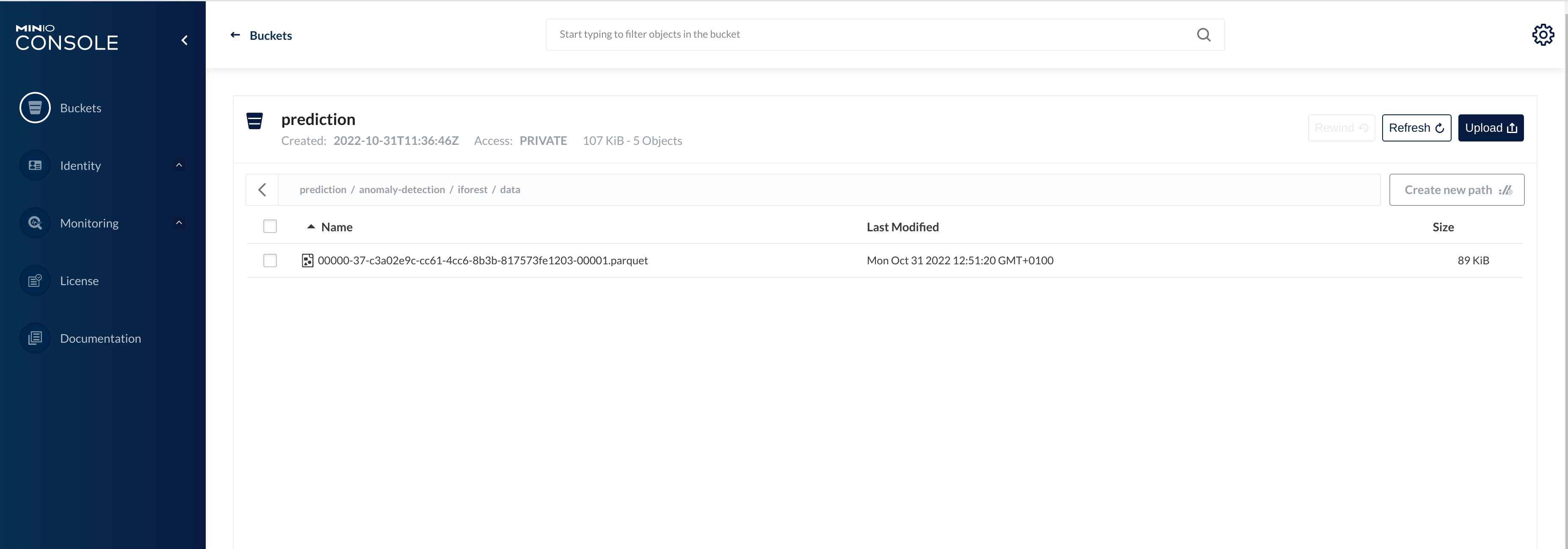Open the License menu item

coord(79,281)
